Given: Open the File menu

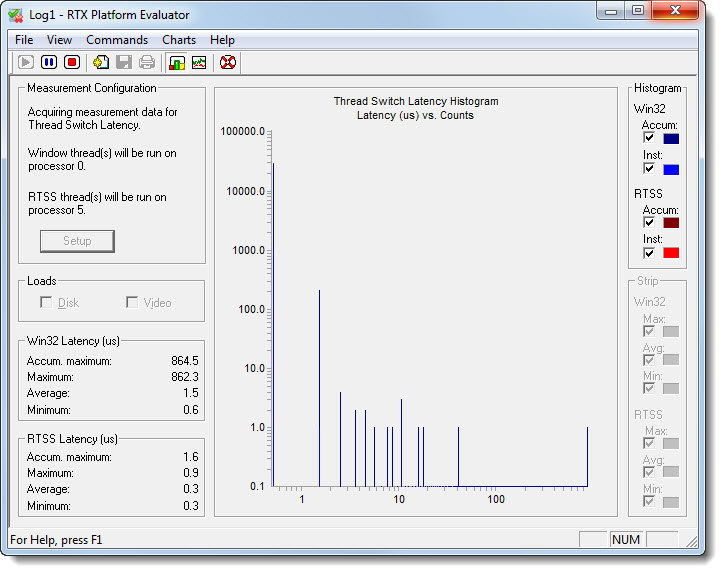Looking at the screenshot, I should point(24,40).
